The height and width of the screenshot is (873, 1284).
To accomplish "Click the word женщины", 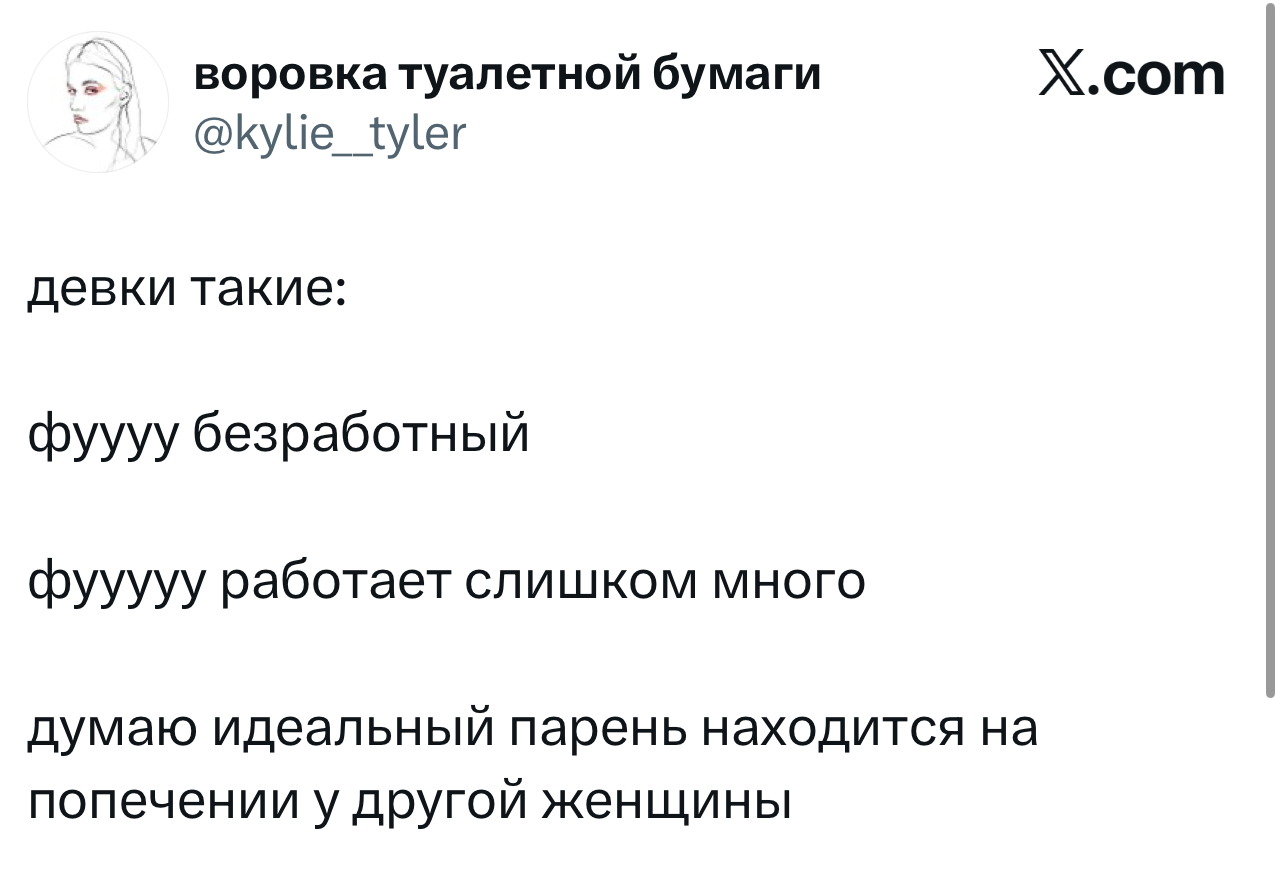I will point(666,802).
